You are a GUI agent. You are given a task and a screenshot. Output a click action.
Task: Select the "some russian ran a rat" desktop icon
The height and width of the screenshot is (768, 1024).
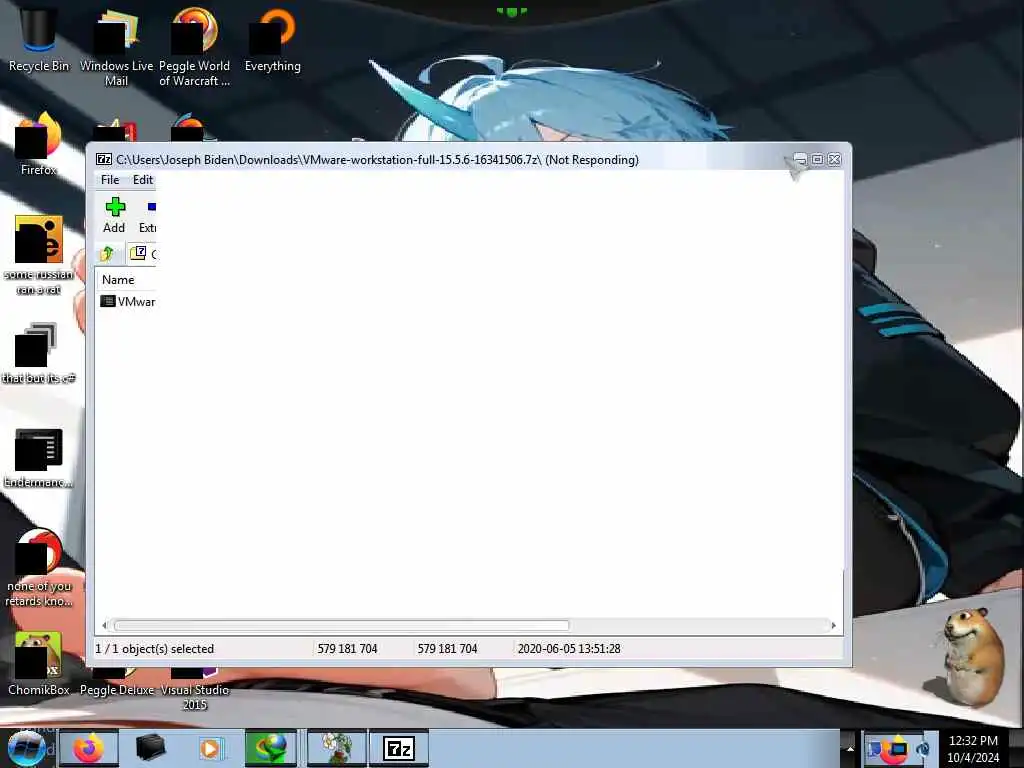click(x=38, y=255)
